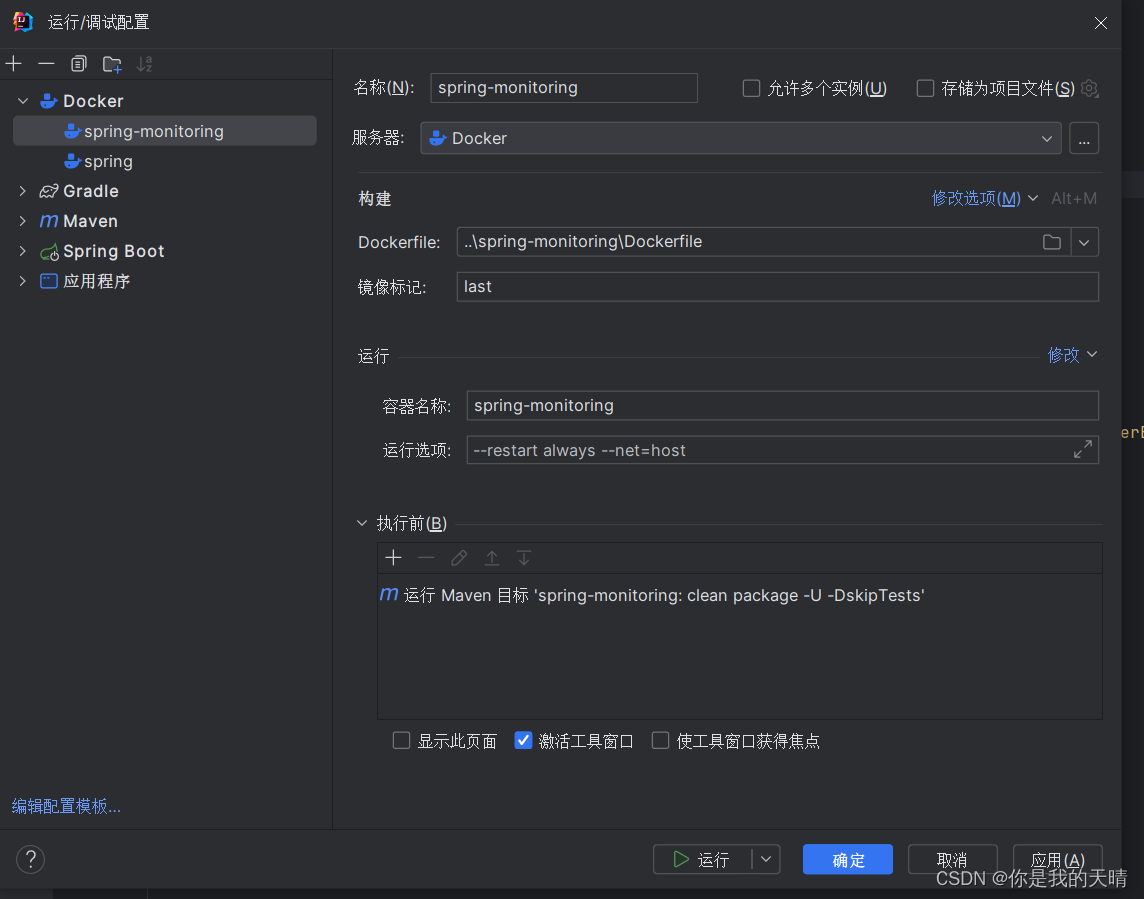The height and width of the screenshot is (899, 1144).
Task: Open the help question mark
Action: (x=31, y=860)
